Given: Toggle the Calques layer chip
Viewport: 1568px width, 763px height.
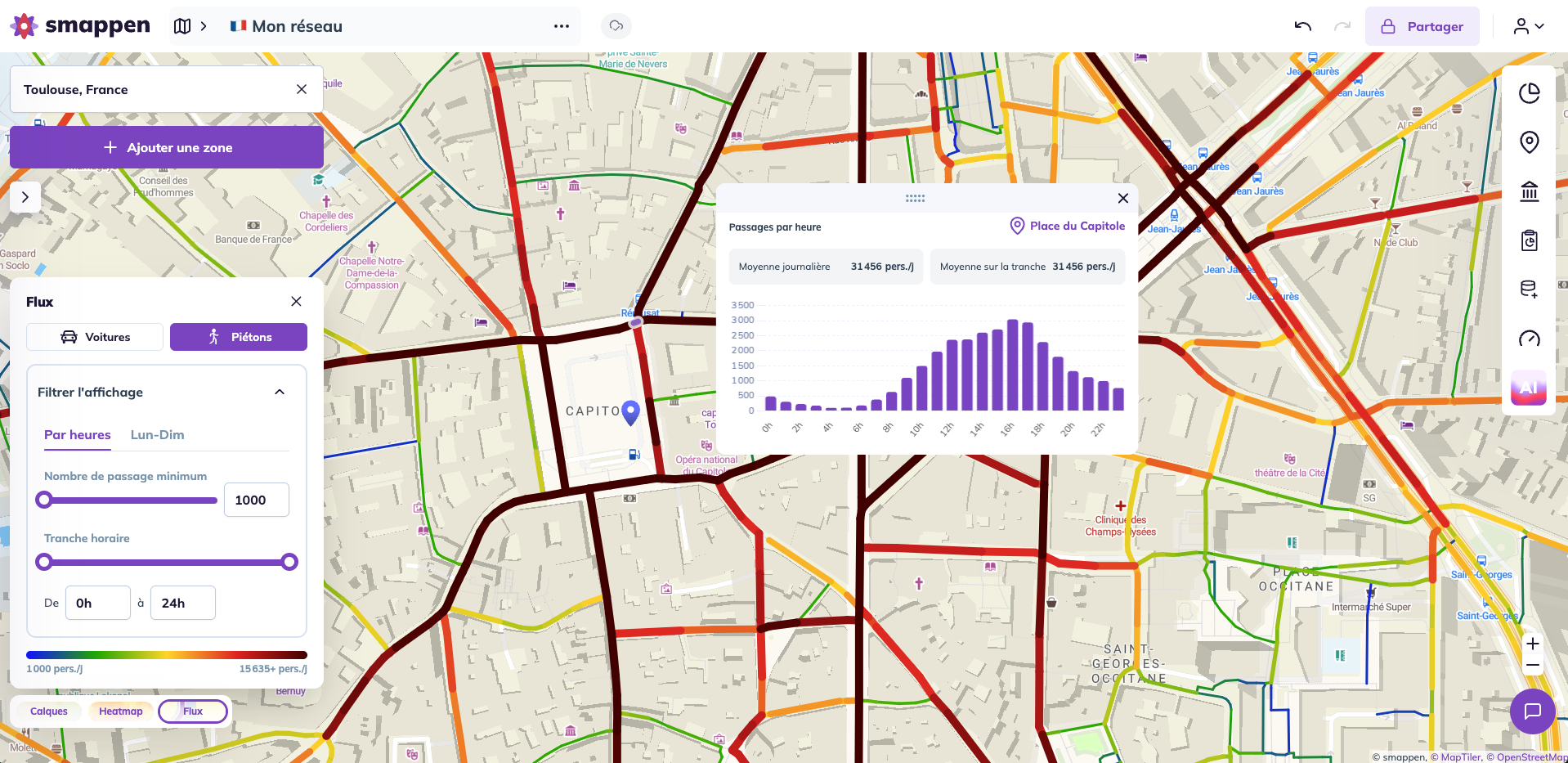Looking at the screenshot, I should 49,711.
